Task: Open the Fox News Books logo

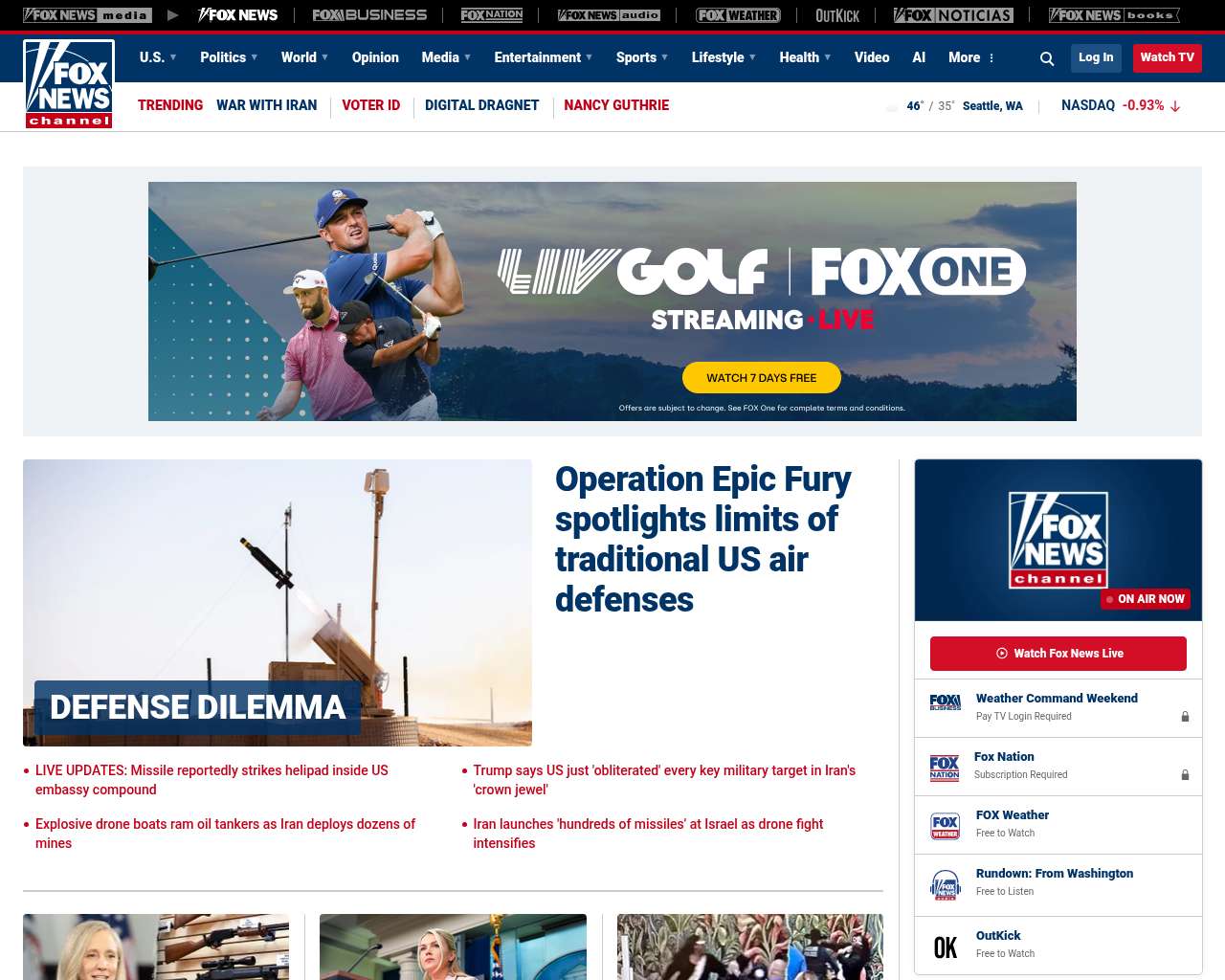Action: coord(1114,15)
